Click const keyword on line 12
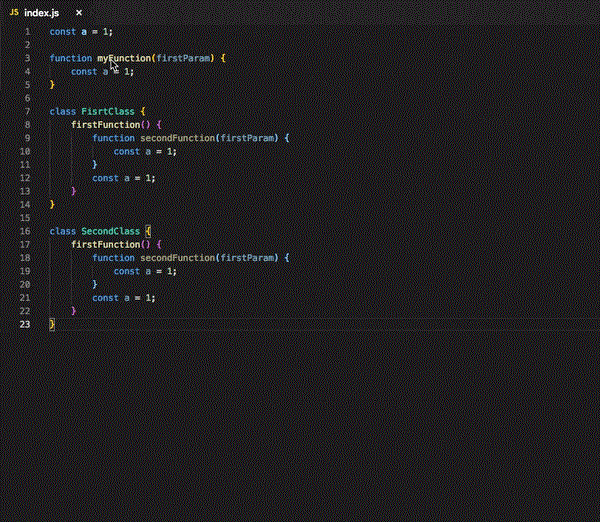 pyautogui.click(x=105, y=178)
